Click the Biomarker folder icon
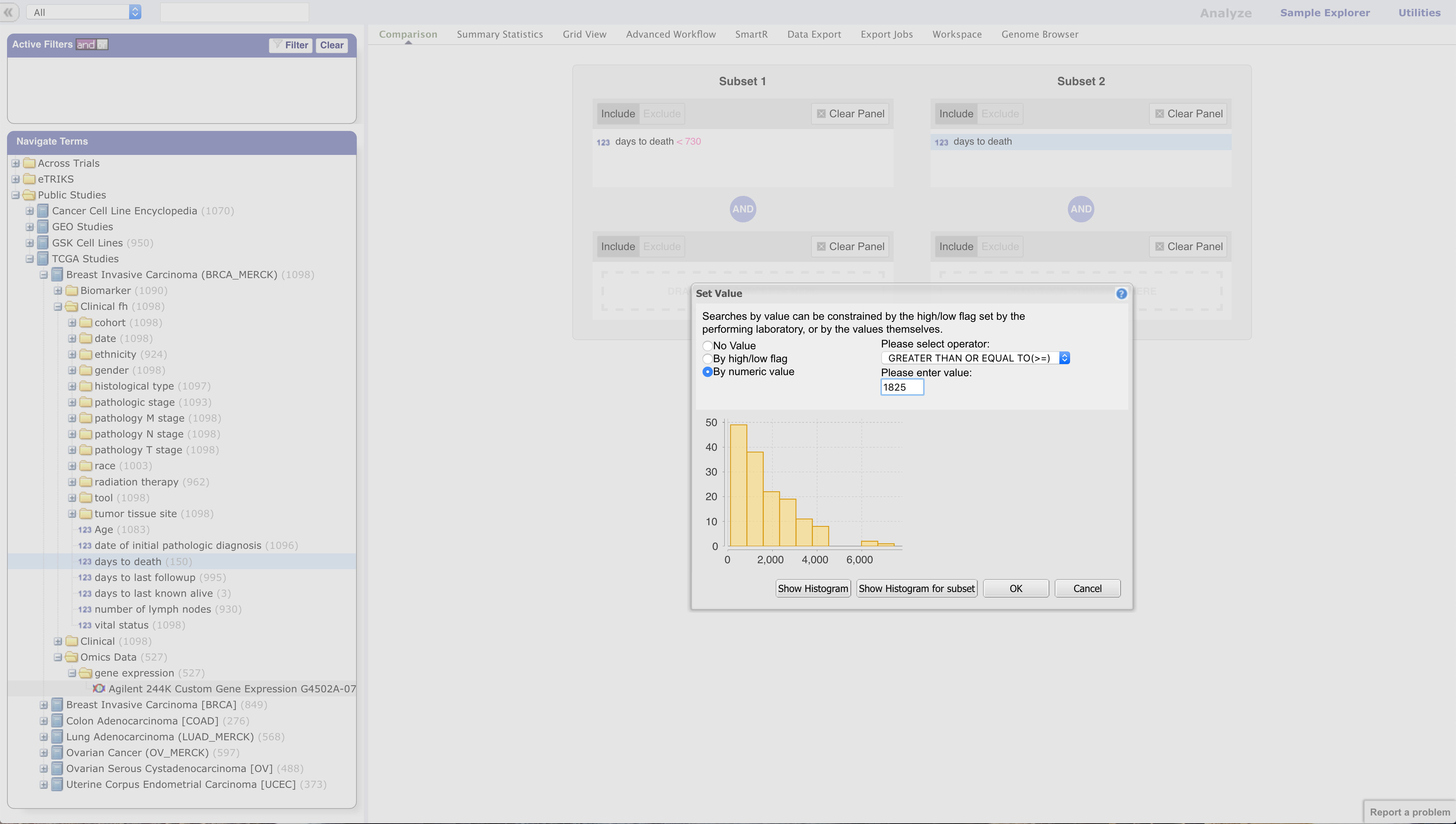 (x=71, y=290)
